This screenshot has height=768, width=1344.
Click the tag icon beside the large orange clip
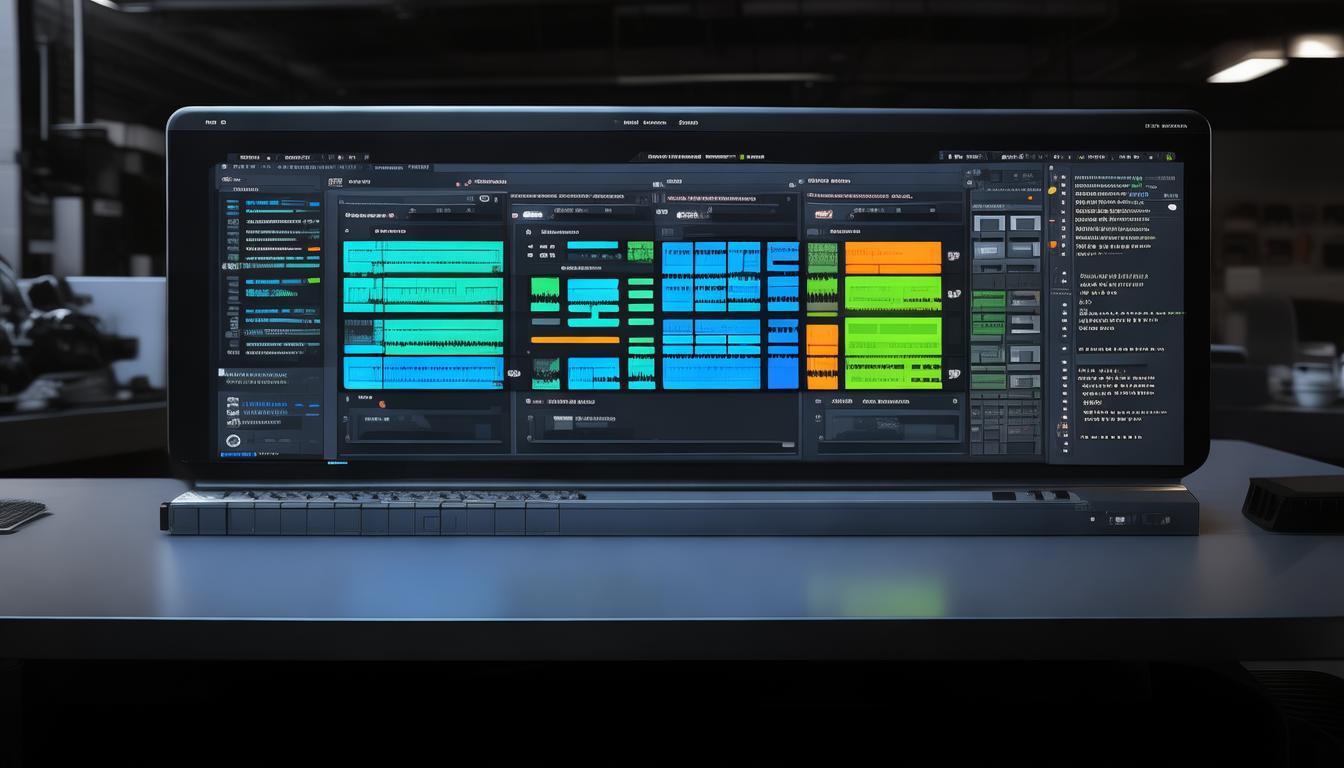(952, 256)
